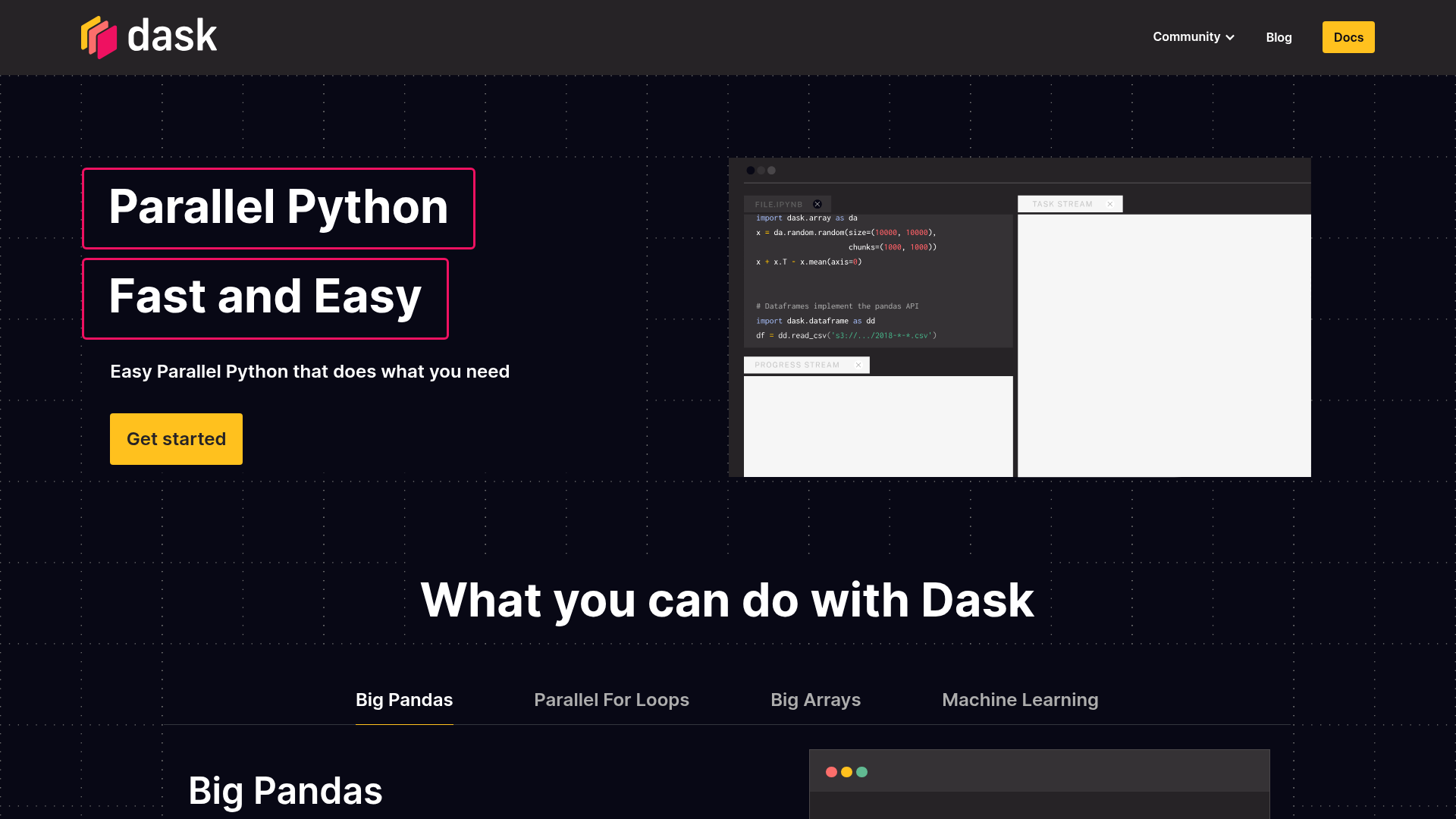Click the filled window dot on the notebook mockup
The image size is (1456, 819).
(751, 171)
